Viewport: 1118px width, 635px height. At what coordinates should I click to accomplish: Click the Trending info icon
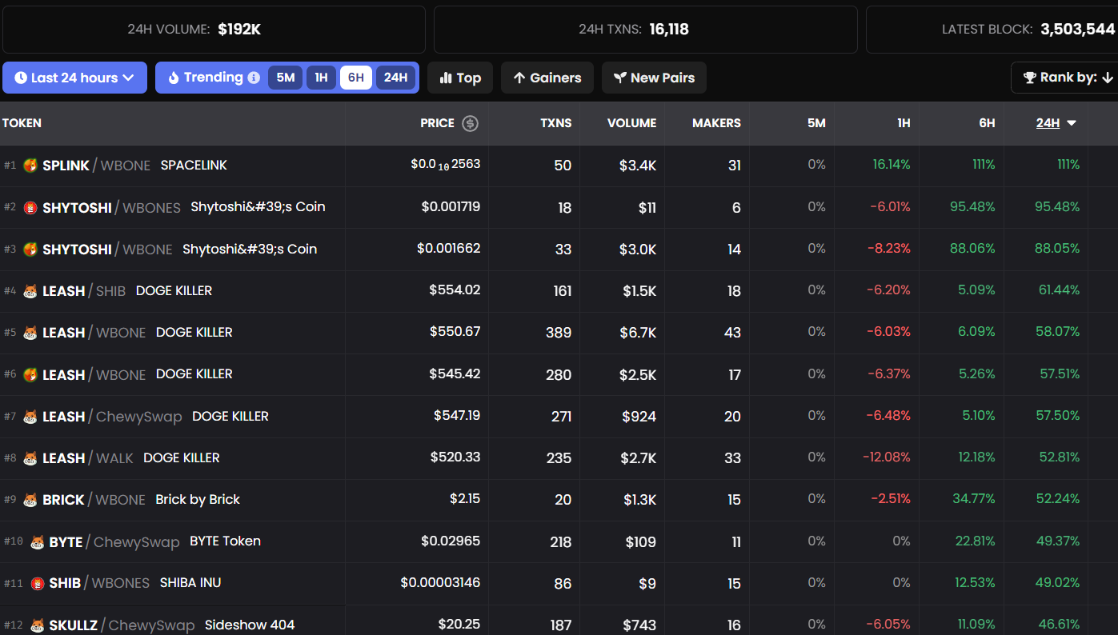(x=254, y=78)
